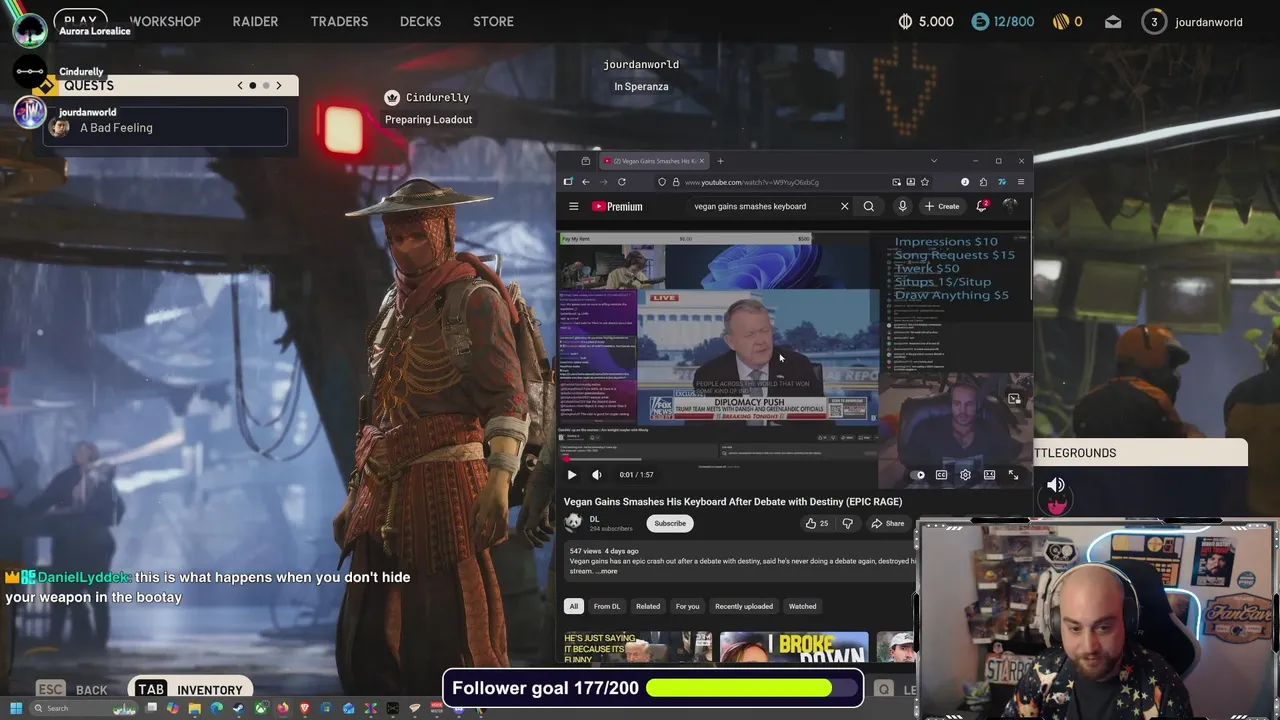
Task: Subscribe to the DL channel
Action: 670,523
